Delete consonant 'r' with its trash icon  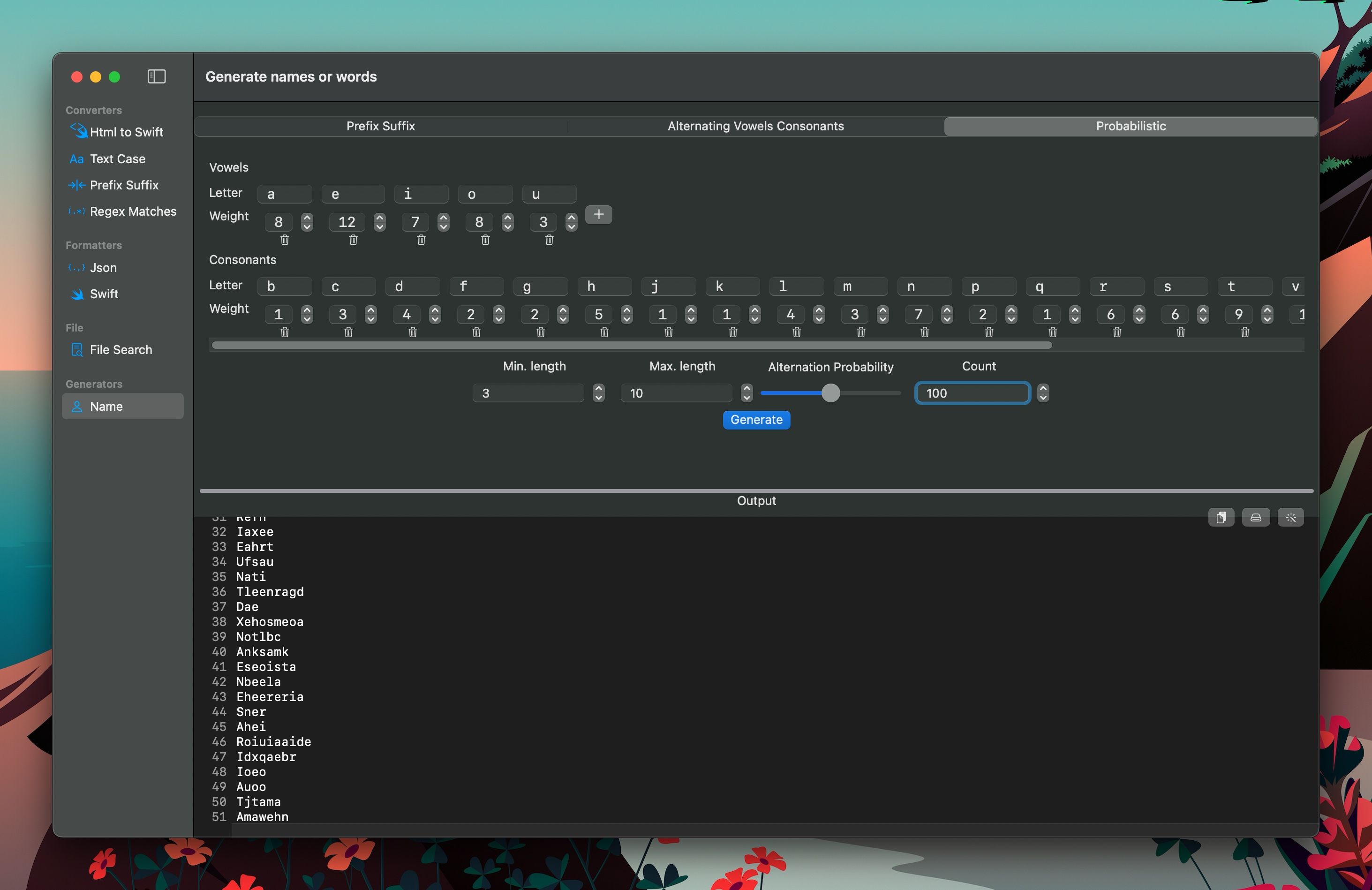(x=1117, y=332)
